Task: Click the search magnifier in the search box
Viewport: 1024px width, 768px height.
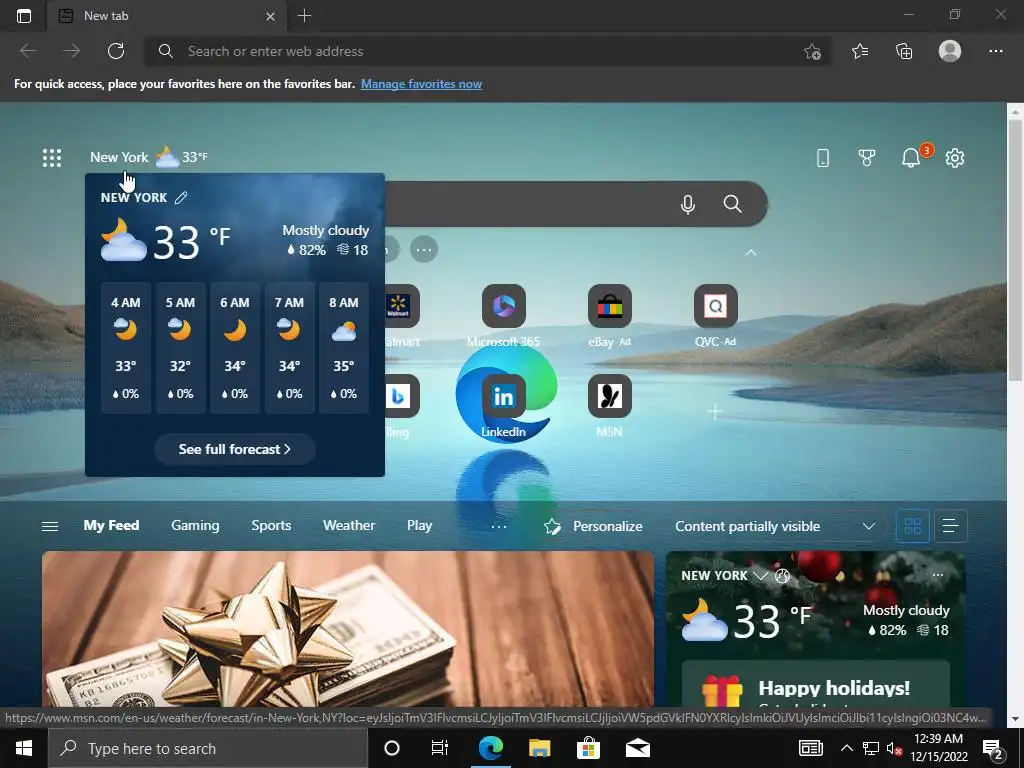Action: (732, 204)
